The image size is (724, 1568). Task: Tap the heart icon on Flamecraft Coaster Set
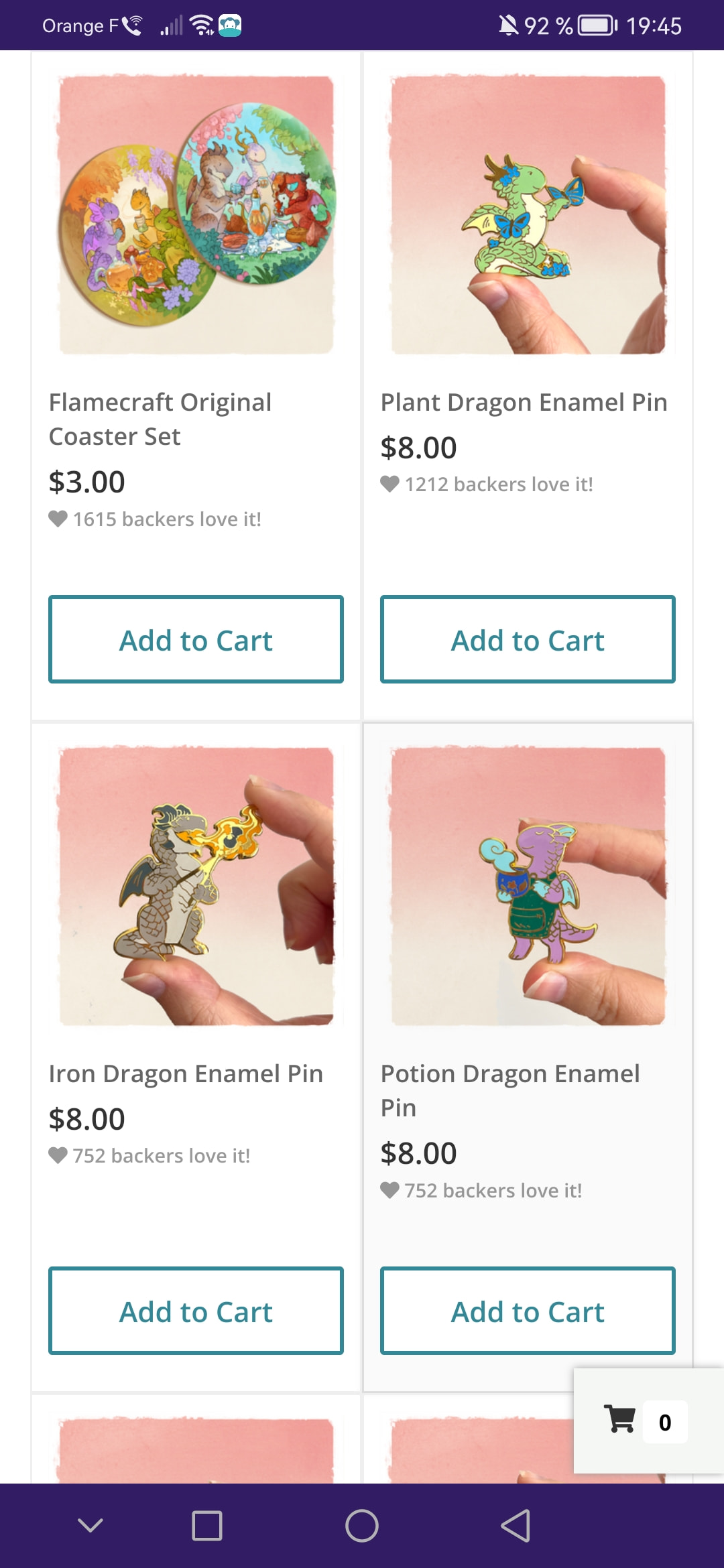click(58, 519)
